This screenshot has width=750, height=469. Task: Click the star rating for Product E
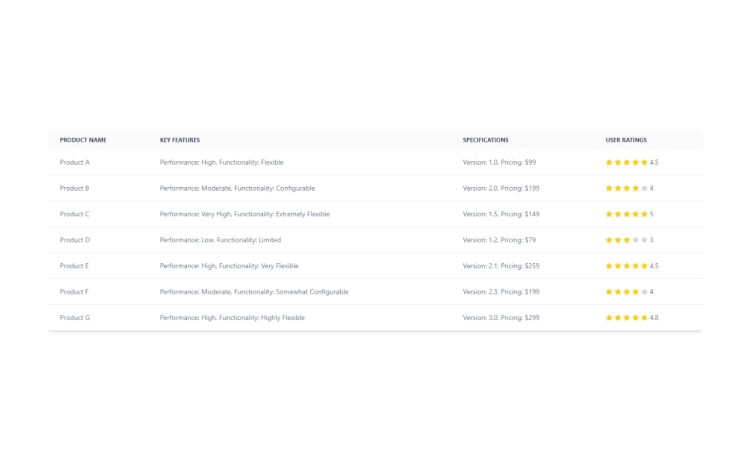pyautogui.click(x=632, y=266)
